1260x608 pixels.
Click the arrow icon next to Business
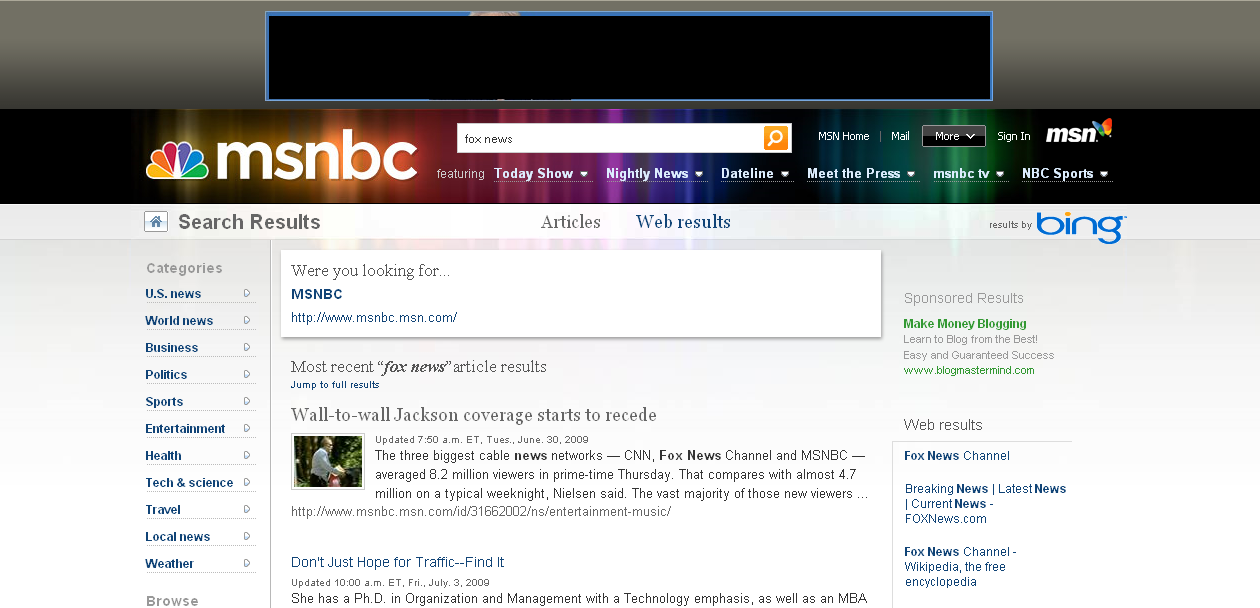pyautogui.click(x=247, y=347)
